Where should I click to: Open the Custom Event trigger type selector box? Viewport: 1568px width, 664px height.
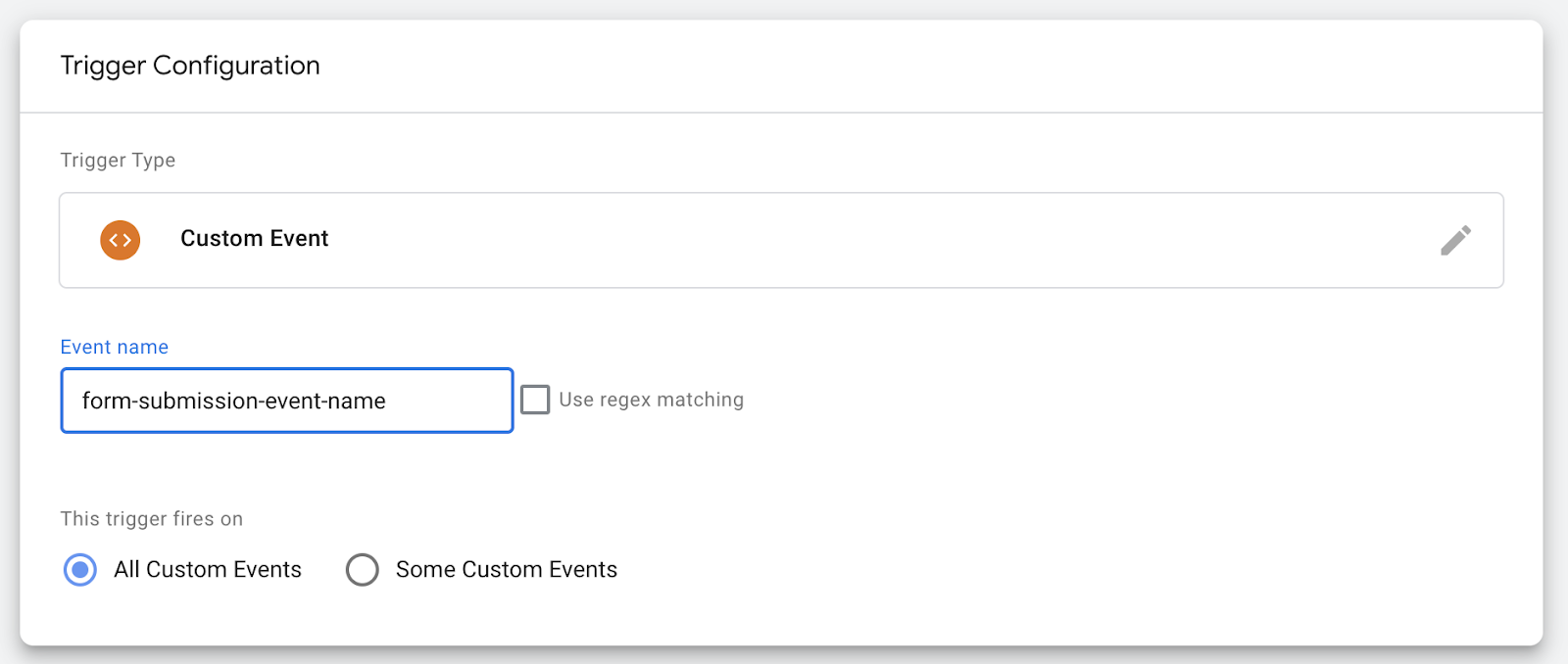pos(781,240)
